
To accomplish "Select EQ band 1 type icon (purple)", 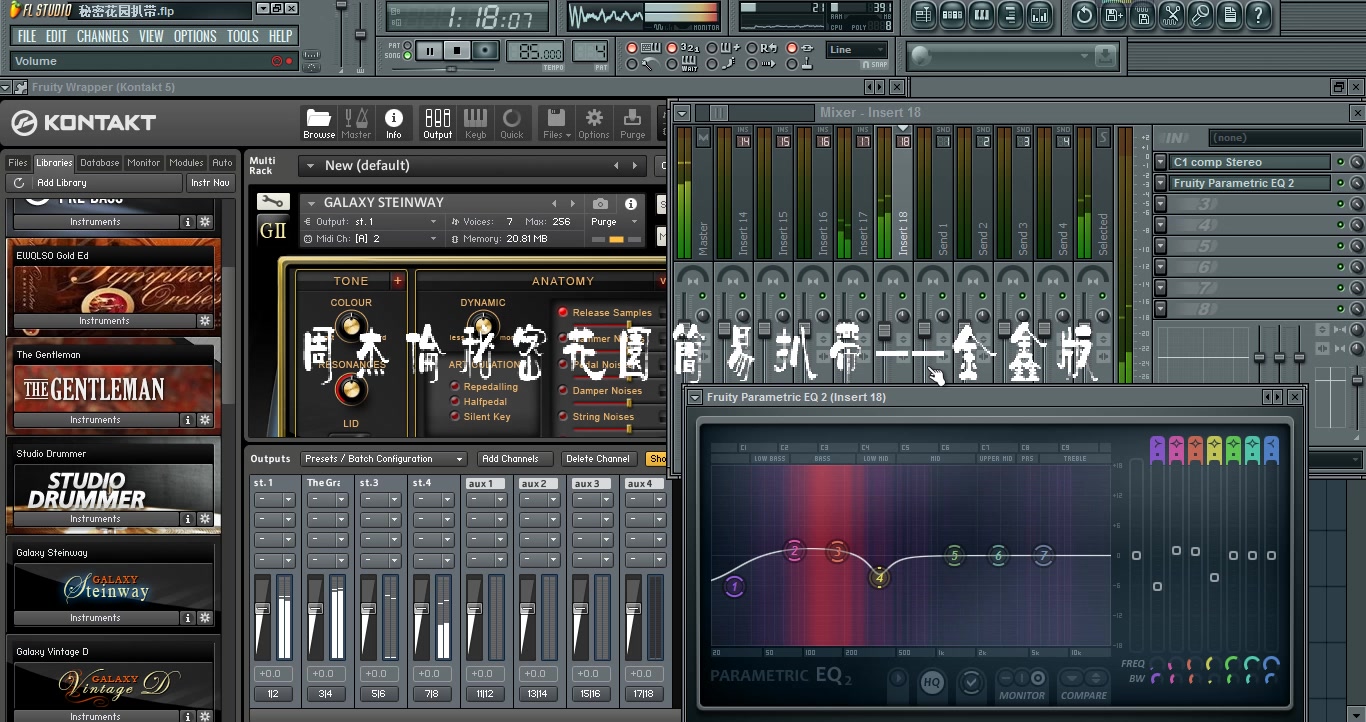I will pyautogui.click(x=1157, y=449).
